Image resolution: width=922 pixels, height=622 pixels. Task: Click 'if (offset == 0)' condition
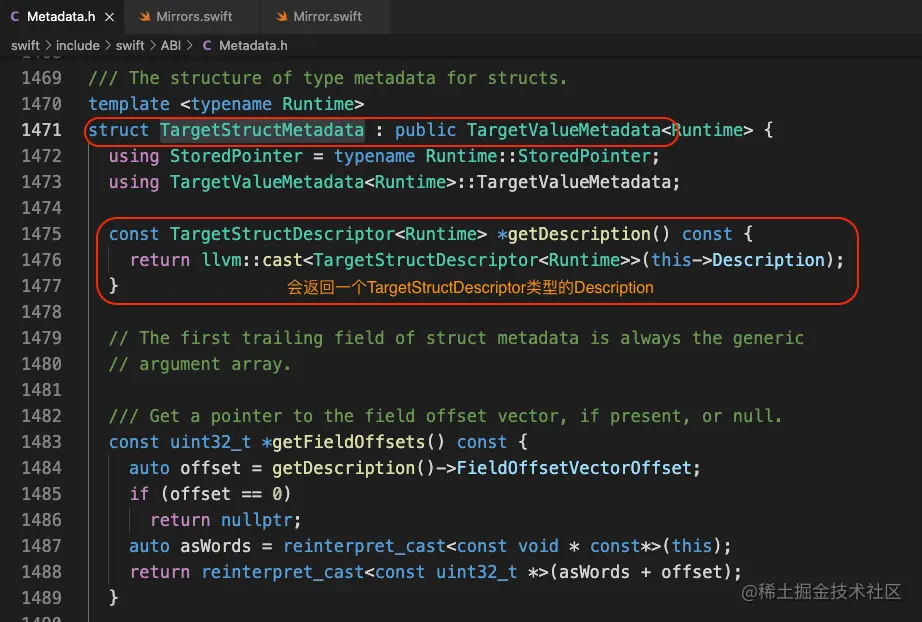211,494
